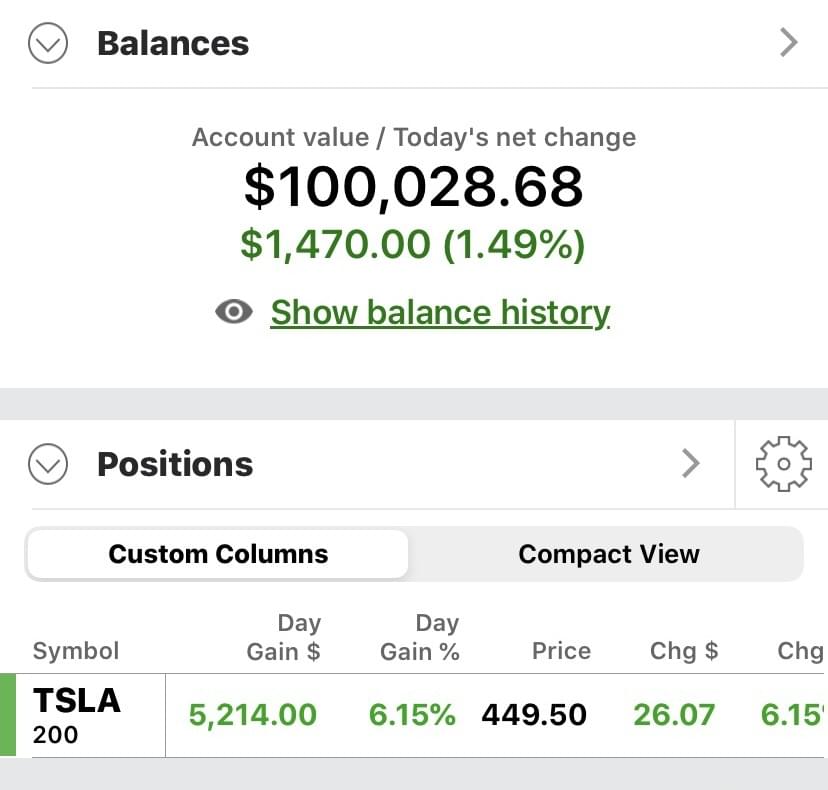Viewport: 828px width, 790px height.
Task: Tap TSLA day gain 5,214.00 value
Action: pos(253,715)
